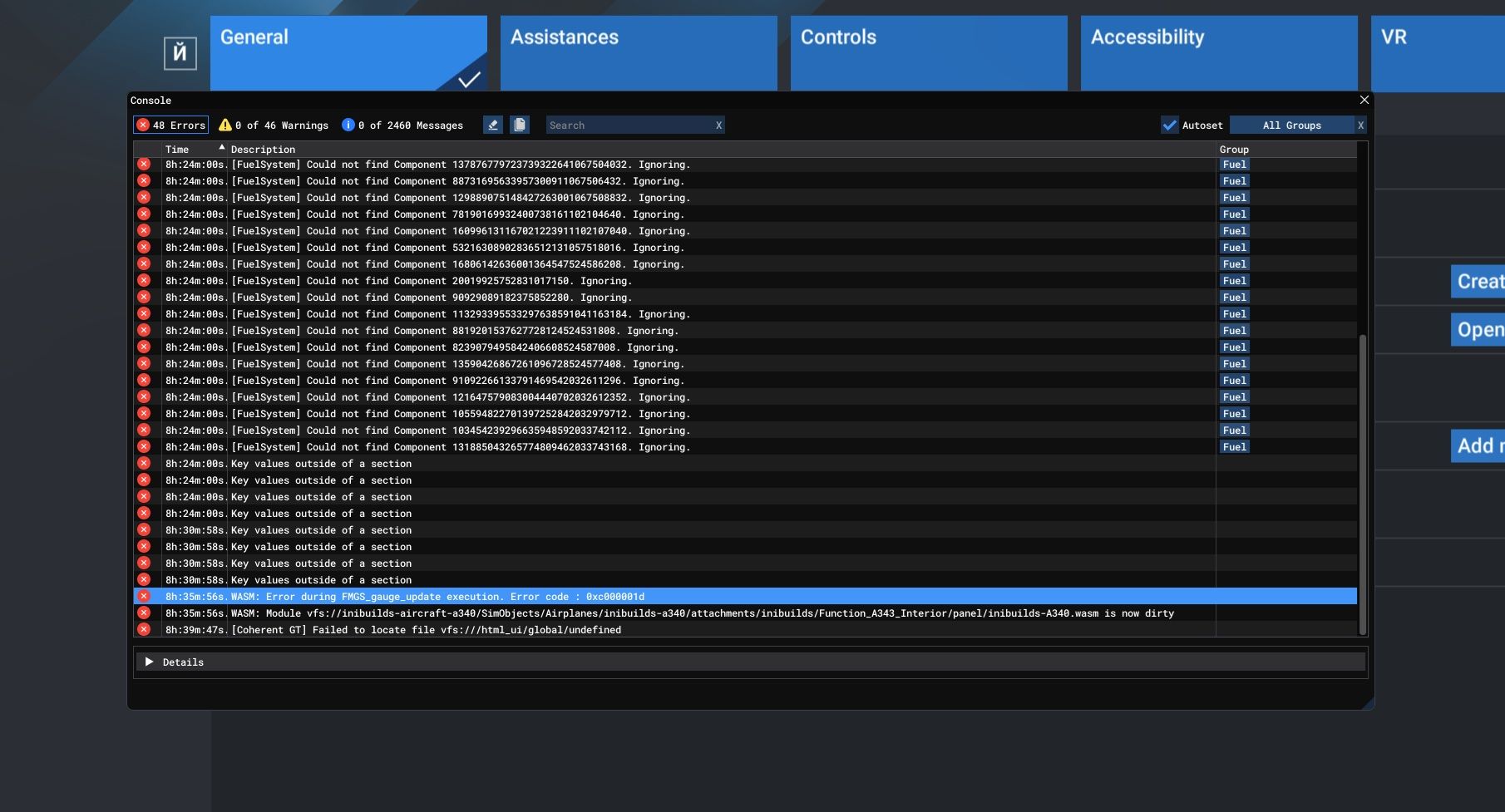
Task: Expand the Details section
Action: (x=150, y=662)
